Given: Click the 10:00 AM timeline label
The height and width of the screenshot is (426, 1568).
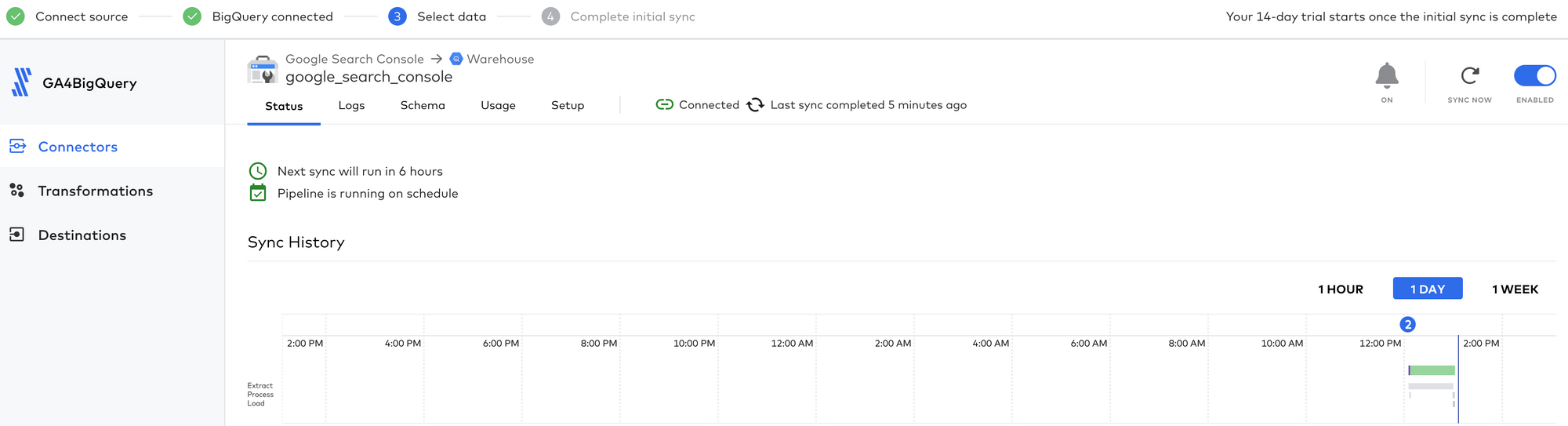Looking at the screenshot, I should click(1282, 344).
